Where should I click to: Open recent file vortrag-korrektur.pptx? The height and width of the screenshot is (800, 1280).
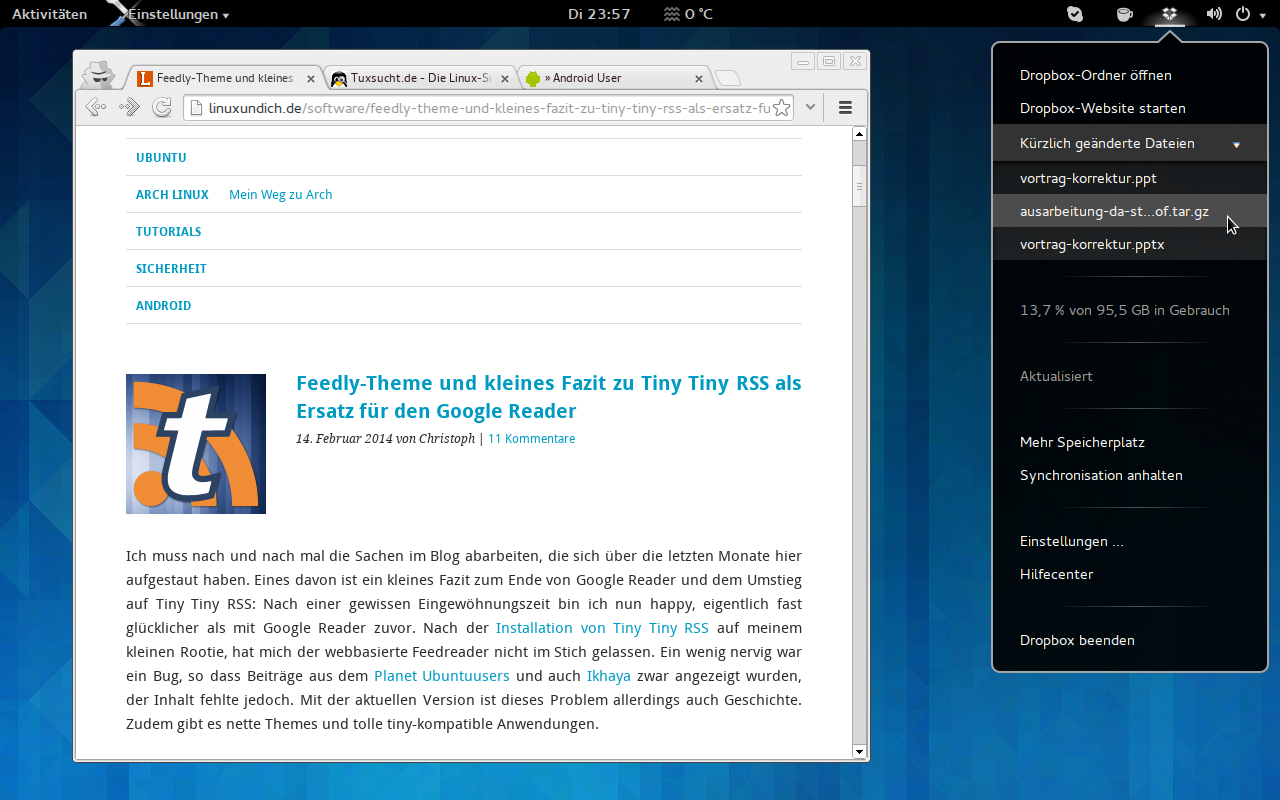point(1130,244)
